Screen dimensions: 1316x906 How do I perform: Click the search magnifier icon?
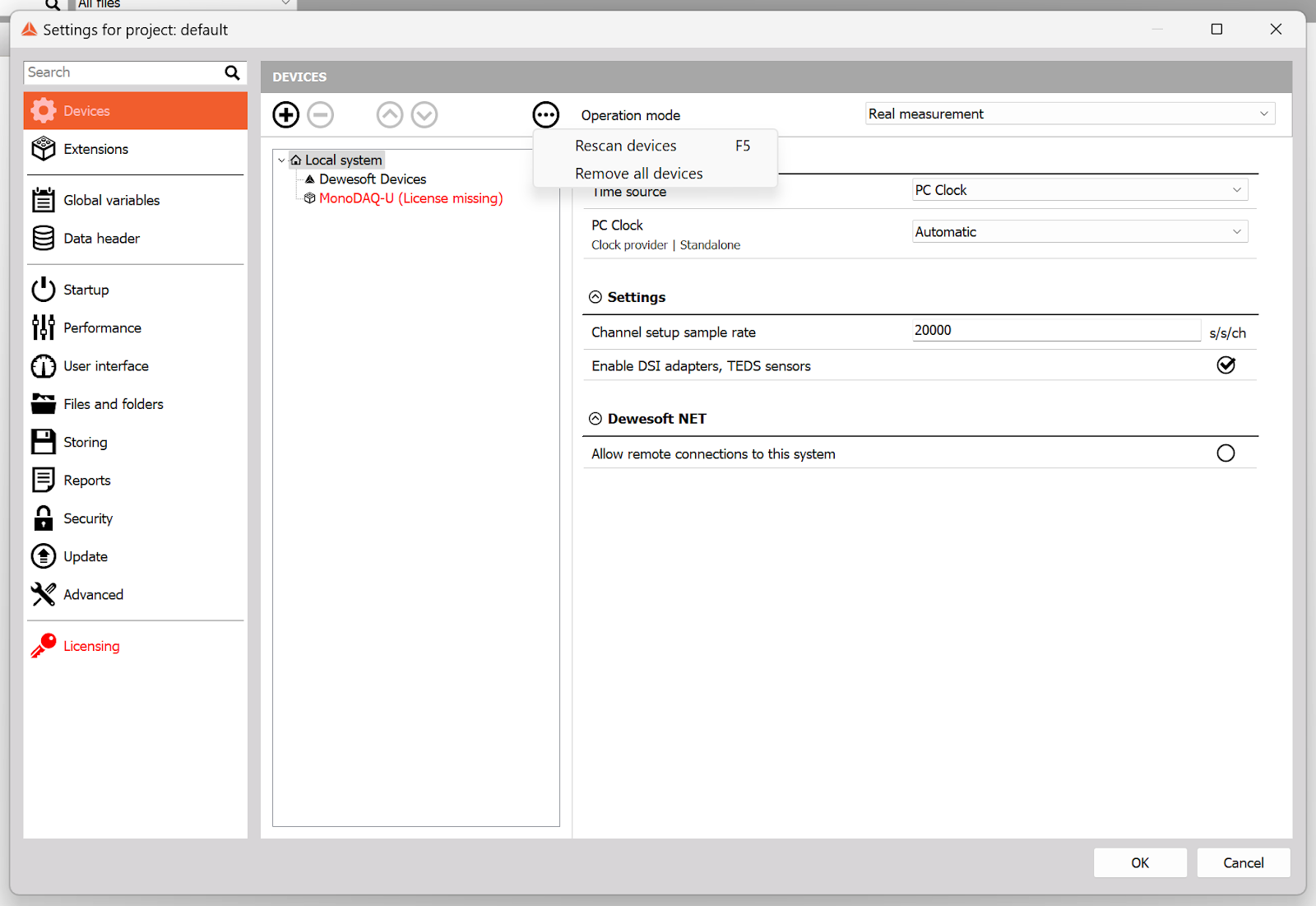click(233, 72)
